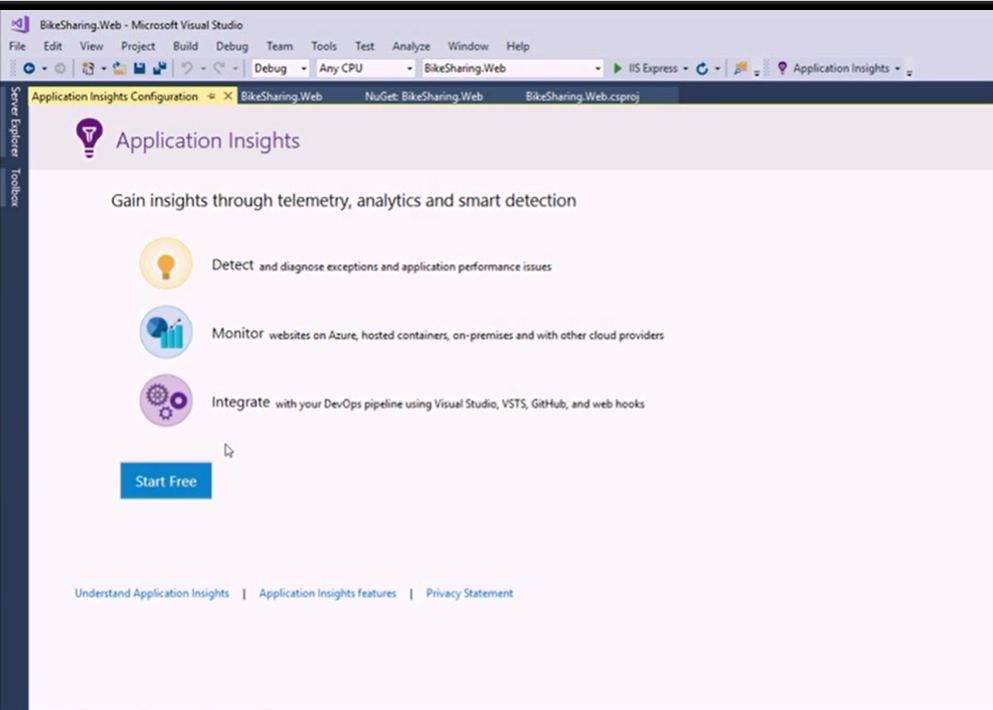
Task: Open the Team menu
Action: [279, 46]
